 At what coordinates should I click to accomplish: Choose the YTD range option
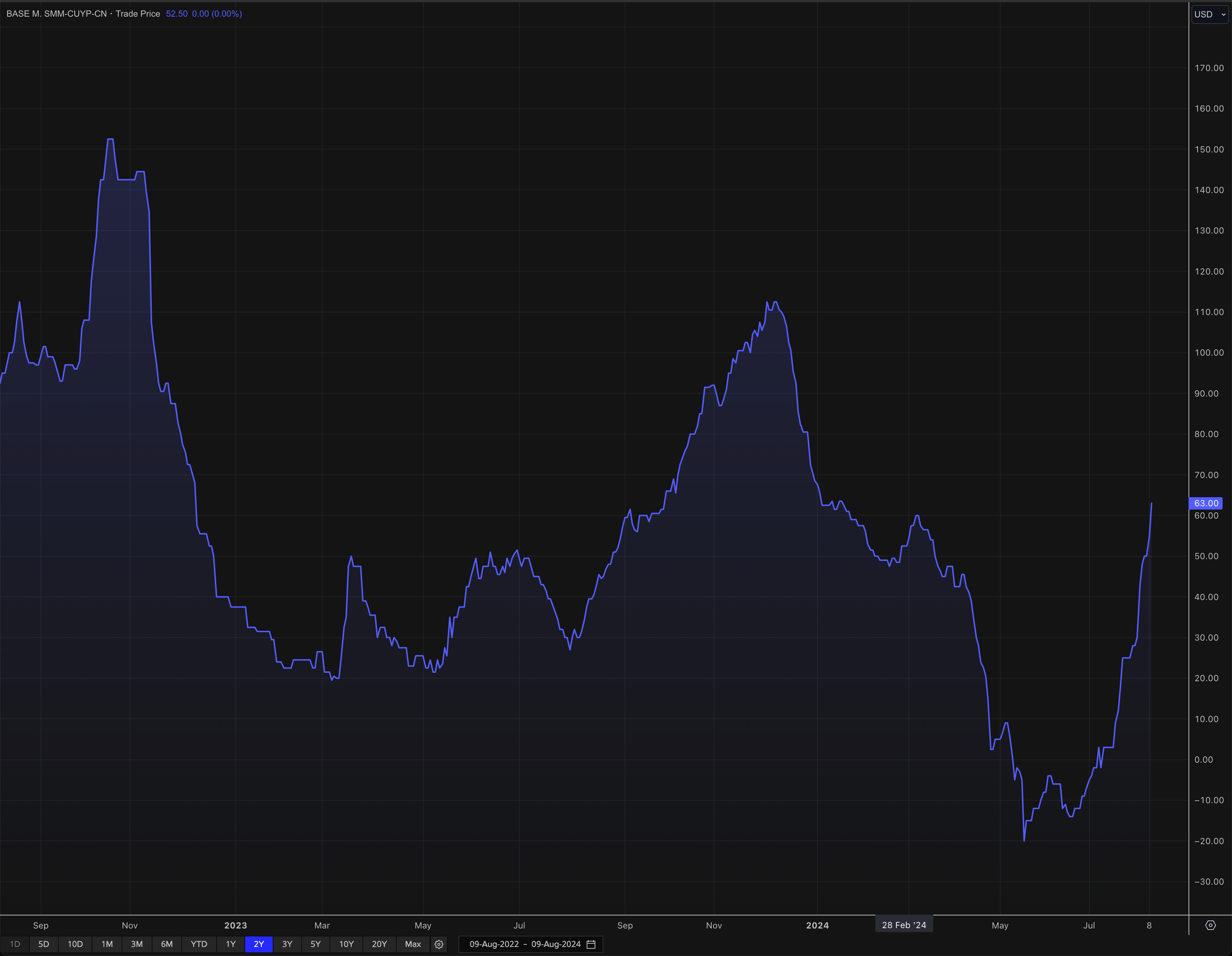click(198, 944)
